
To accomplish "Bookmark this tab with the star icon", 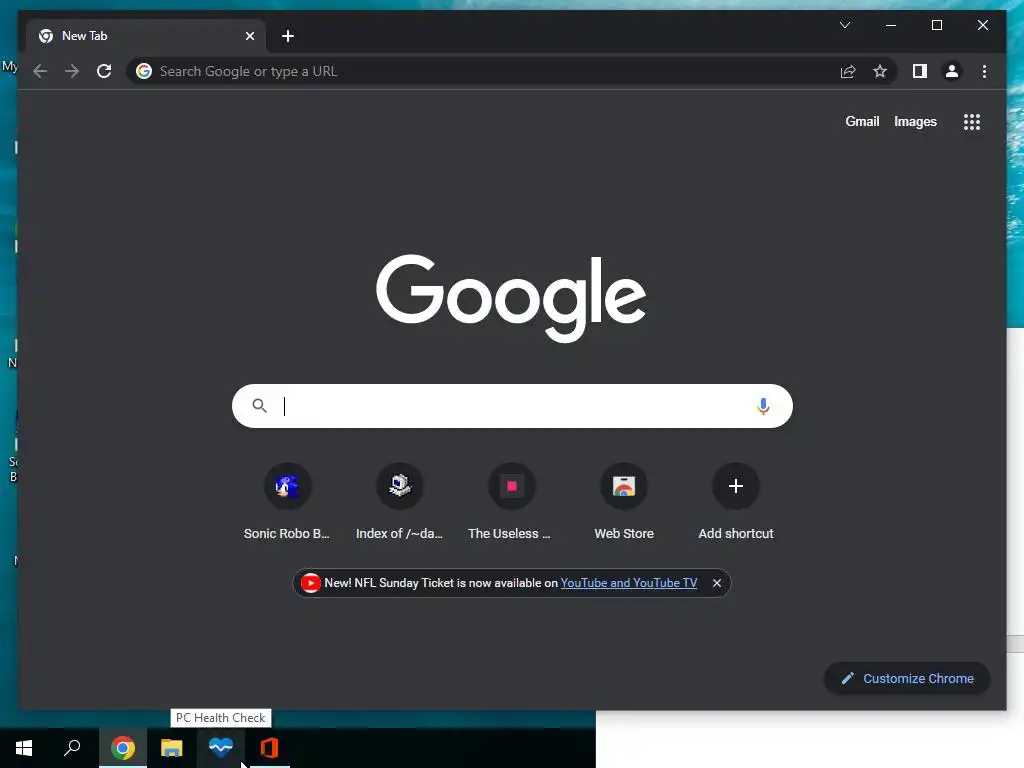I will (x=880, y=71).
